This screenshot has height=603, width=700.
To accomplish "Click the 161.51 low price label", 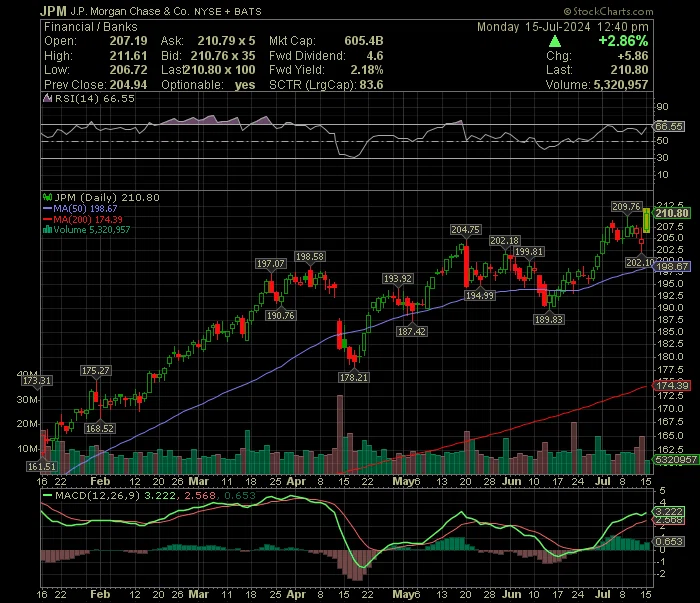I will point(42,467).
